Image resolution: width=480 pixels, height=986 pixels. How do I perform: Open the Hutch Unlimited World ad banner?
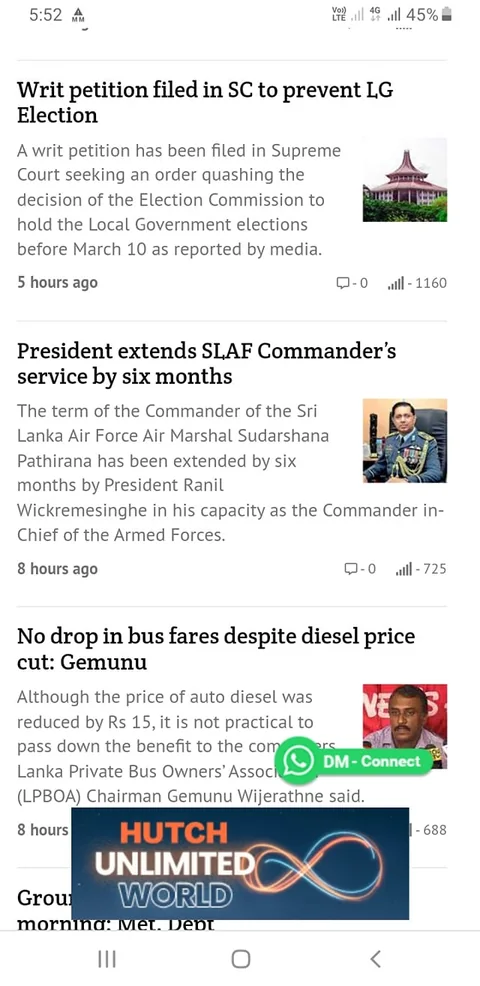coord(240,863)
